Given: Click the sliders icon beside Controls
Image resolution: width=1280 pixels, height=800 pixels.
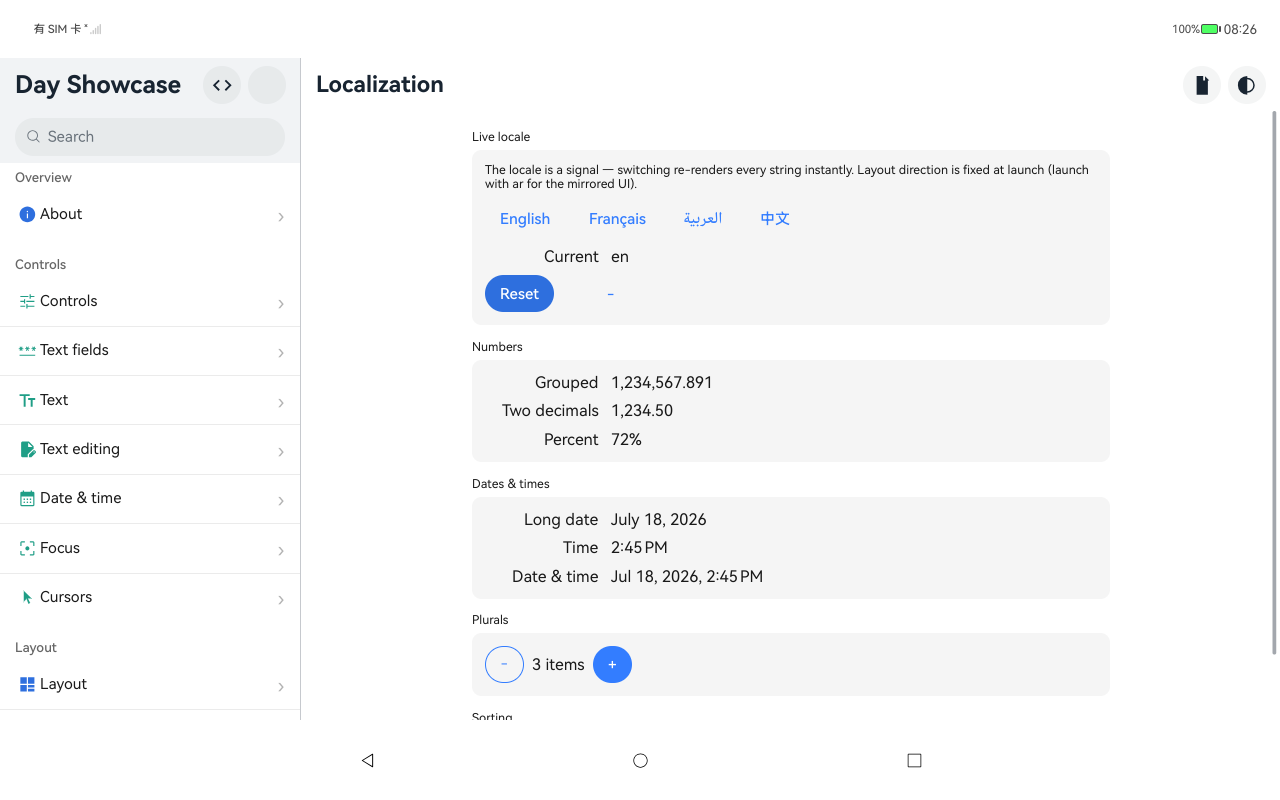Looking at the screenshot, I should point(27,301).
